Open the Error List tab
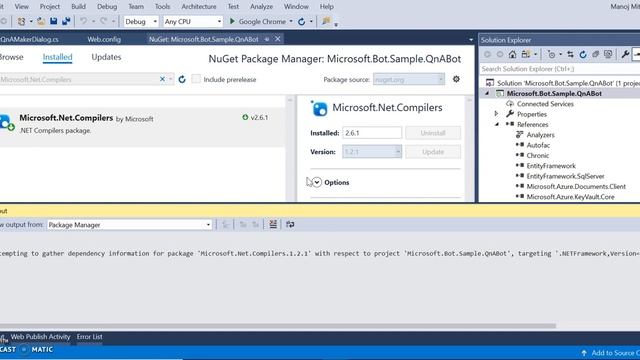The width and height of the screenshot is (640, 360). click(x=89, y=337)
